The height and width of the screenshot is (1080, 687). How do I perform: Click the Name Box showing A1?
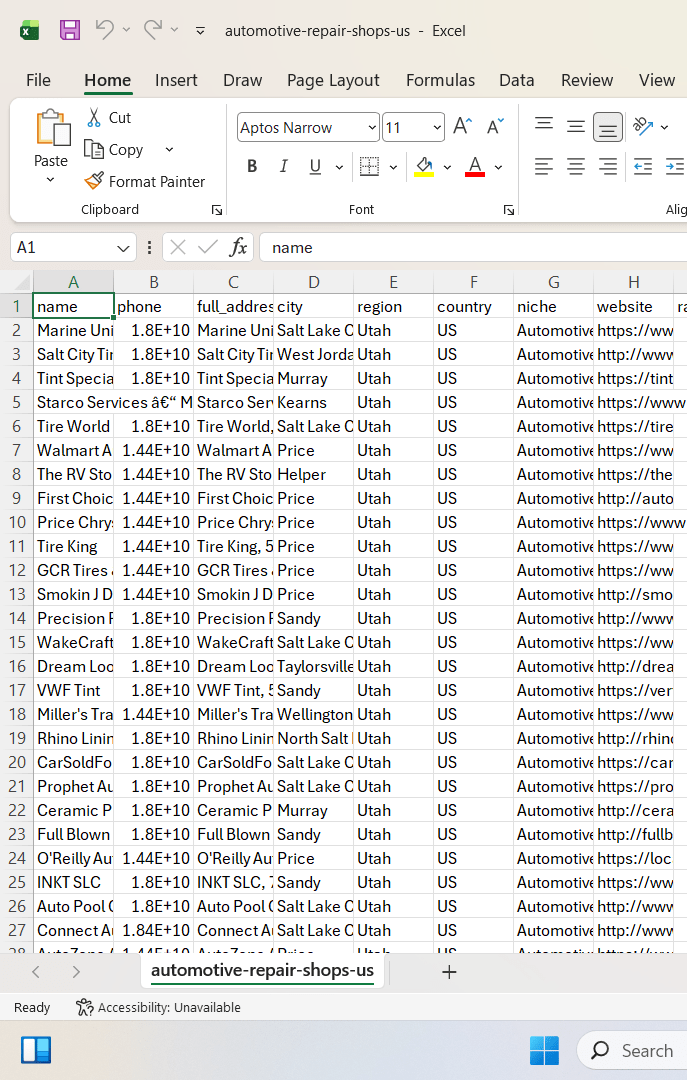(62, 247)
